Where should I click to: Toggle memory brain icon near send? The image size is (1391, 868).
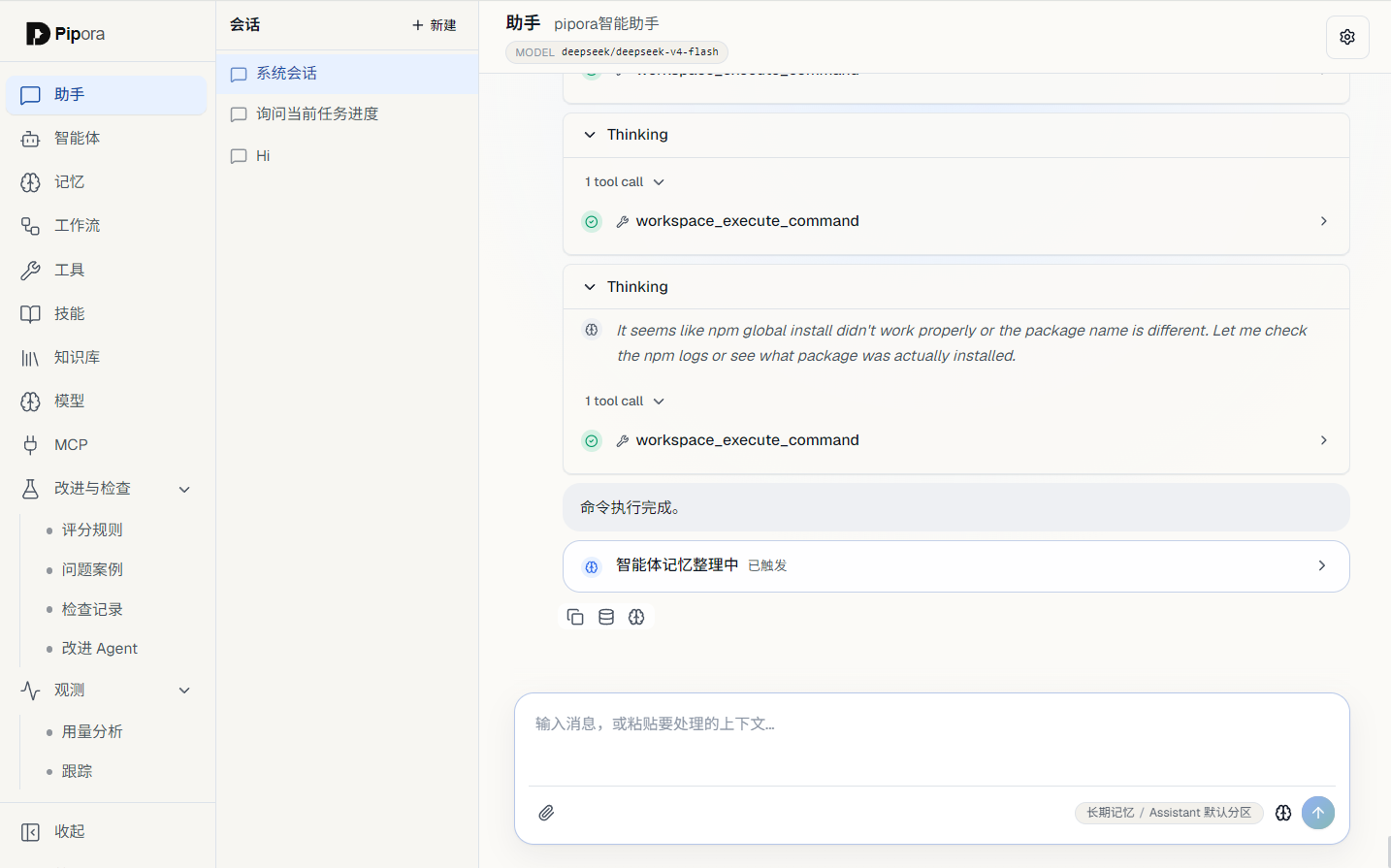click(1283, 813)
